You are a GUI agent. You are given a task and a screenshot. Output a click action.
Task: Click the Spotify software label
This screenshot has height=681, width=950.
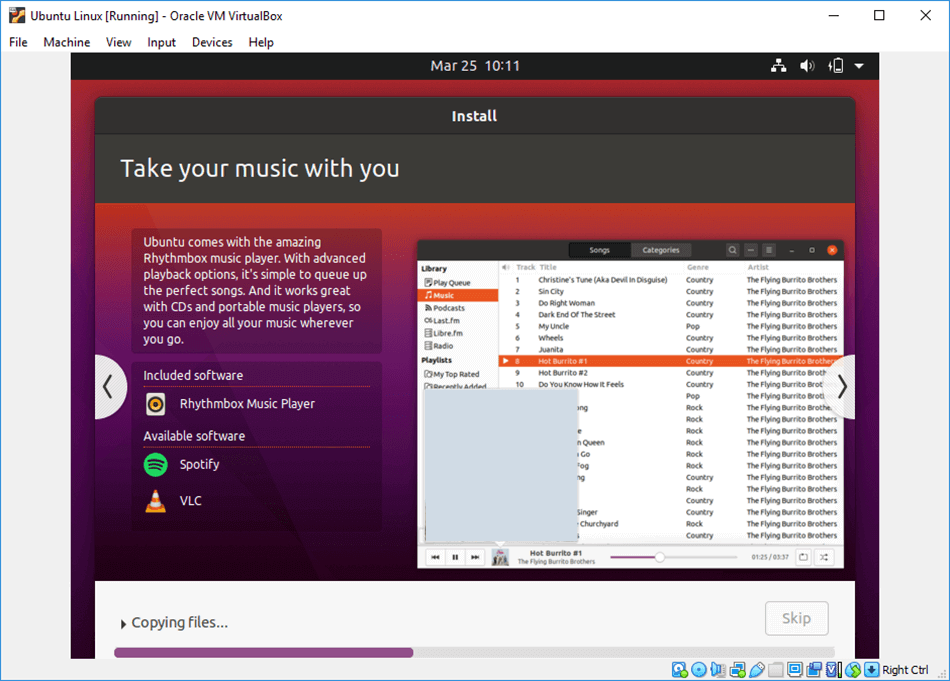199,464
